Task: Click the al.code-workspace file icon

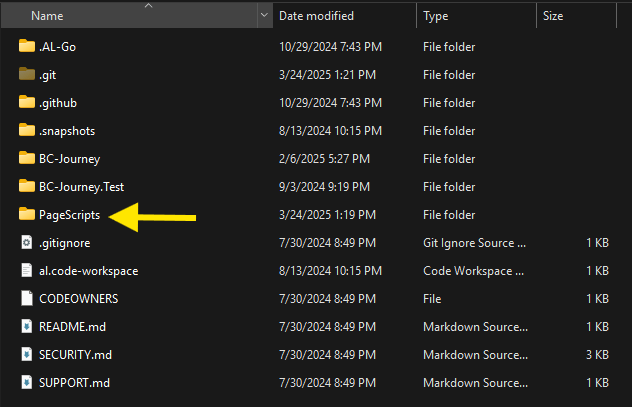Action: coord(27,270)
